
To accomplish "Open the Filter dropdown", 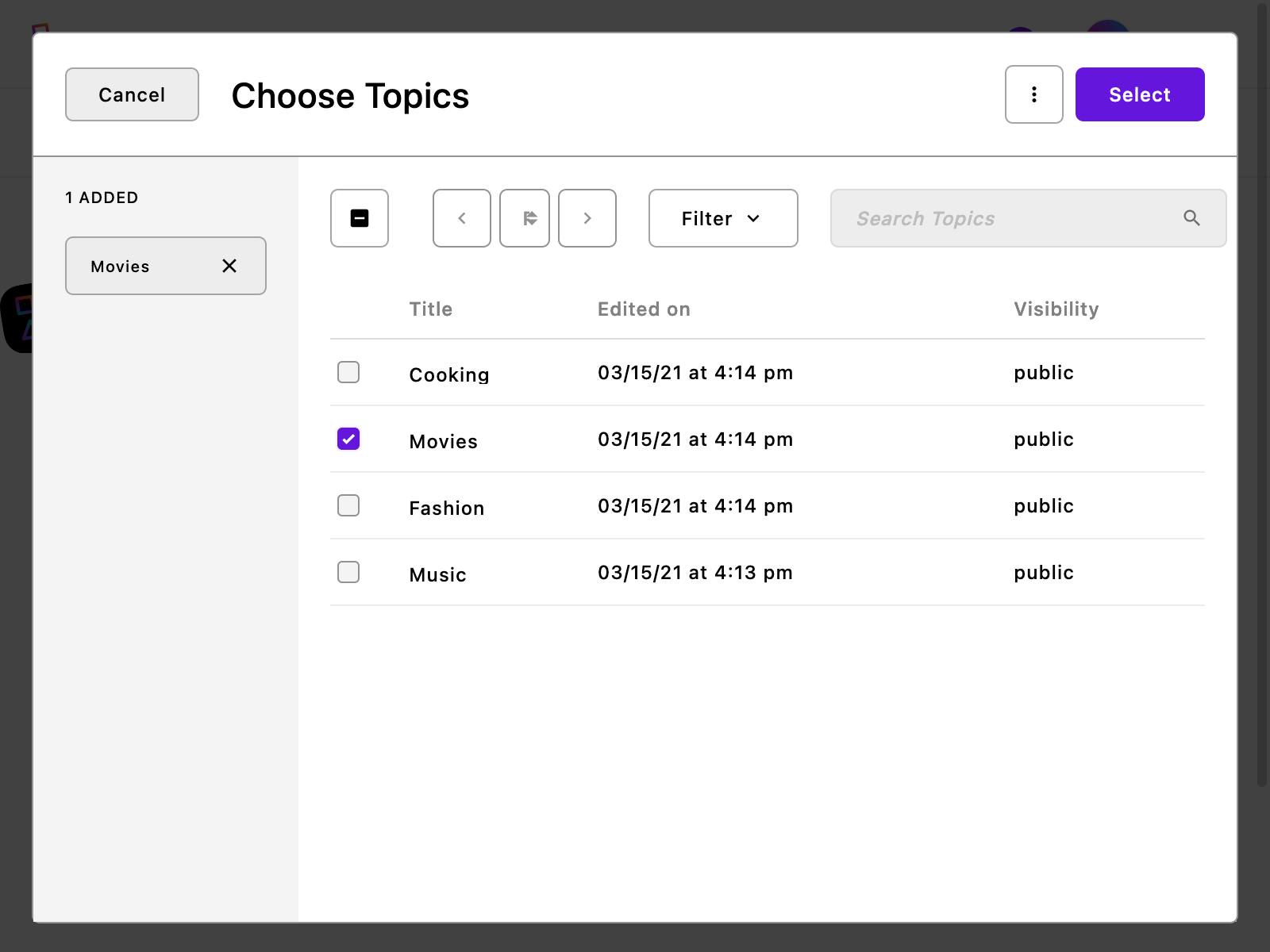I will 722,218.
